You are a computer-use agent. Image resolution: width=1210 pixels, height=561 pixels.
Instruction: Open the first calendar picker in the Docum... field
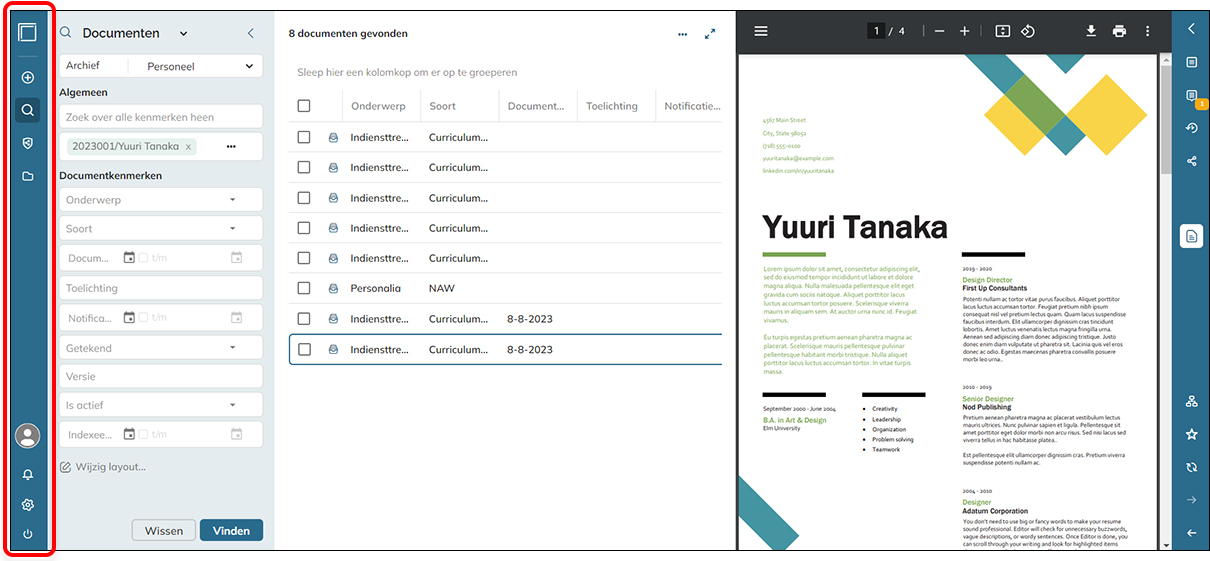click(x=129, y=258)
